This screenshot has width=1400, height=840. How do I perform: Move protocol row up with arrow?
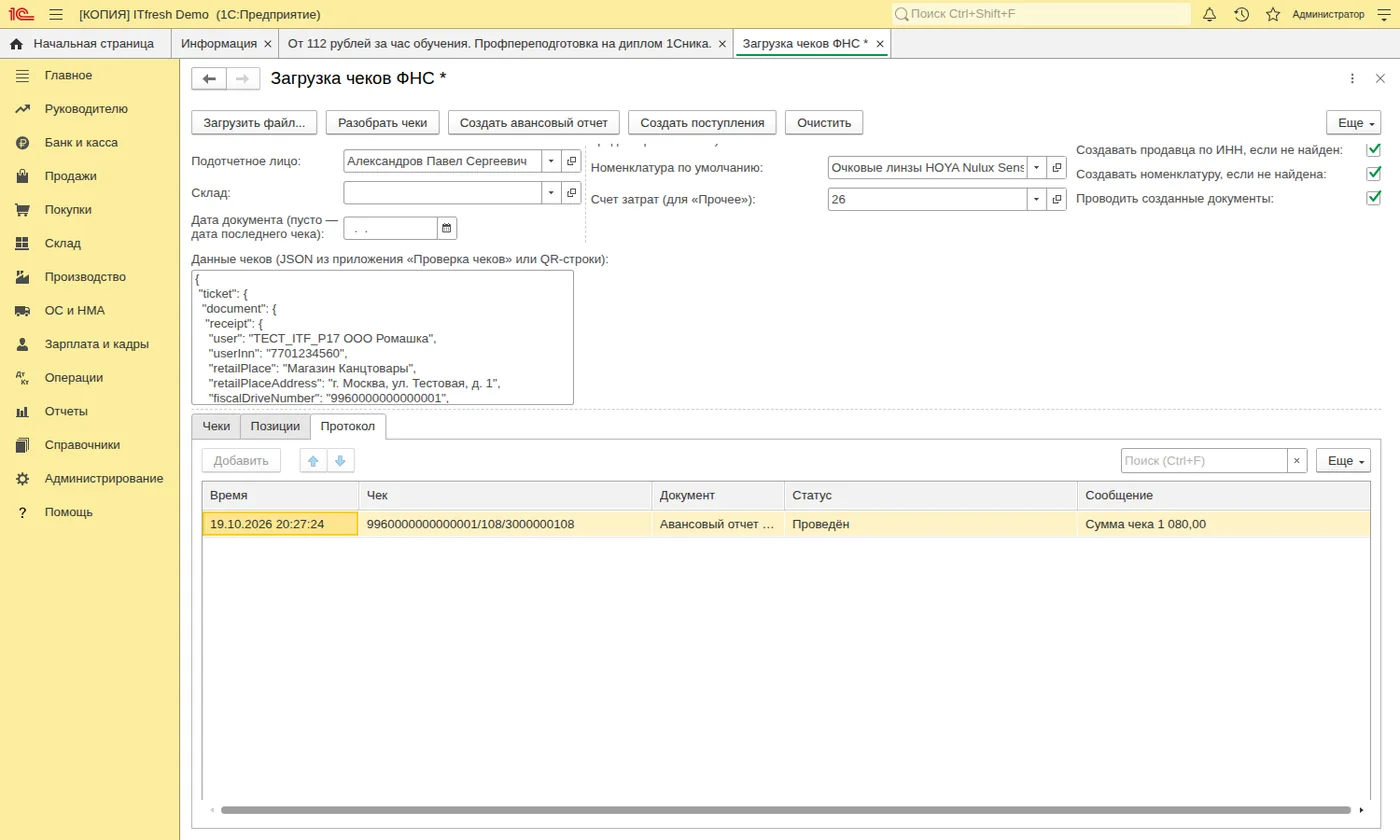pos(314,460)
